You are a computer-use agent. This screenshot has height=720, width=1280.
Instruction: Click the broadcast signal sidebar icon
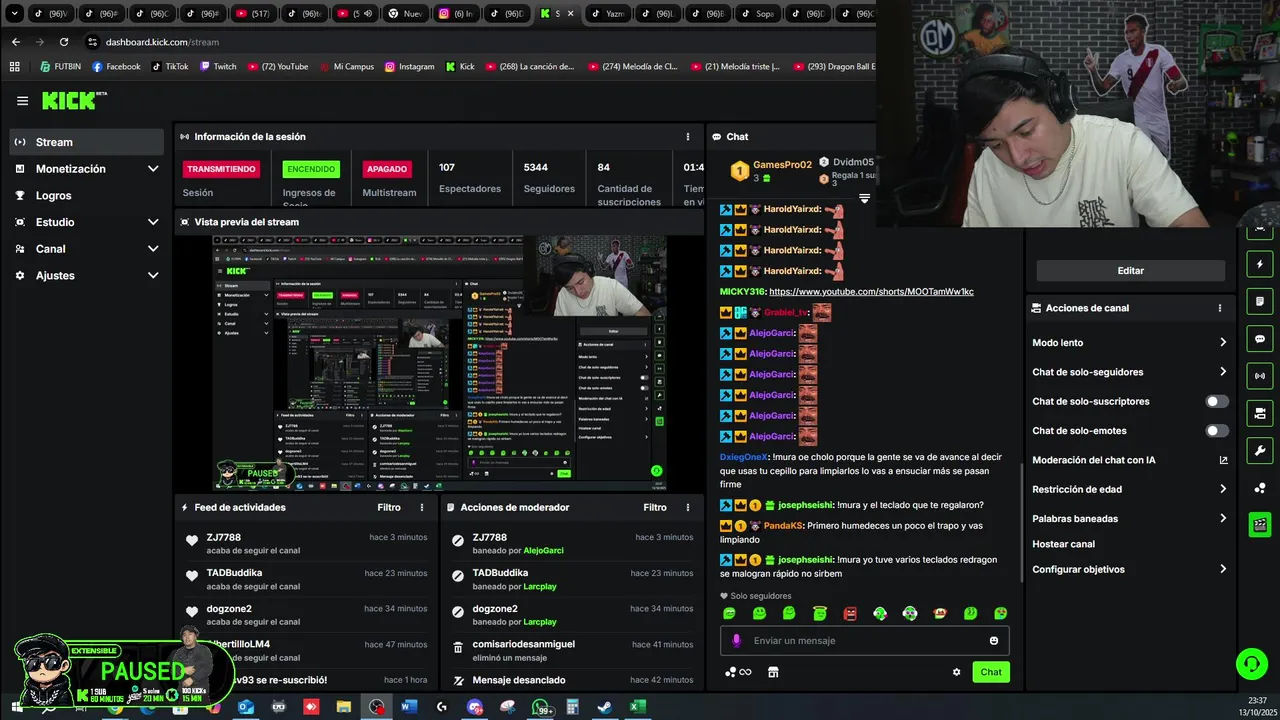pyautogui.click(x=1260, y=376)
